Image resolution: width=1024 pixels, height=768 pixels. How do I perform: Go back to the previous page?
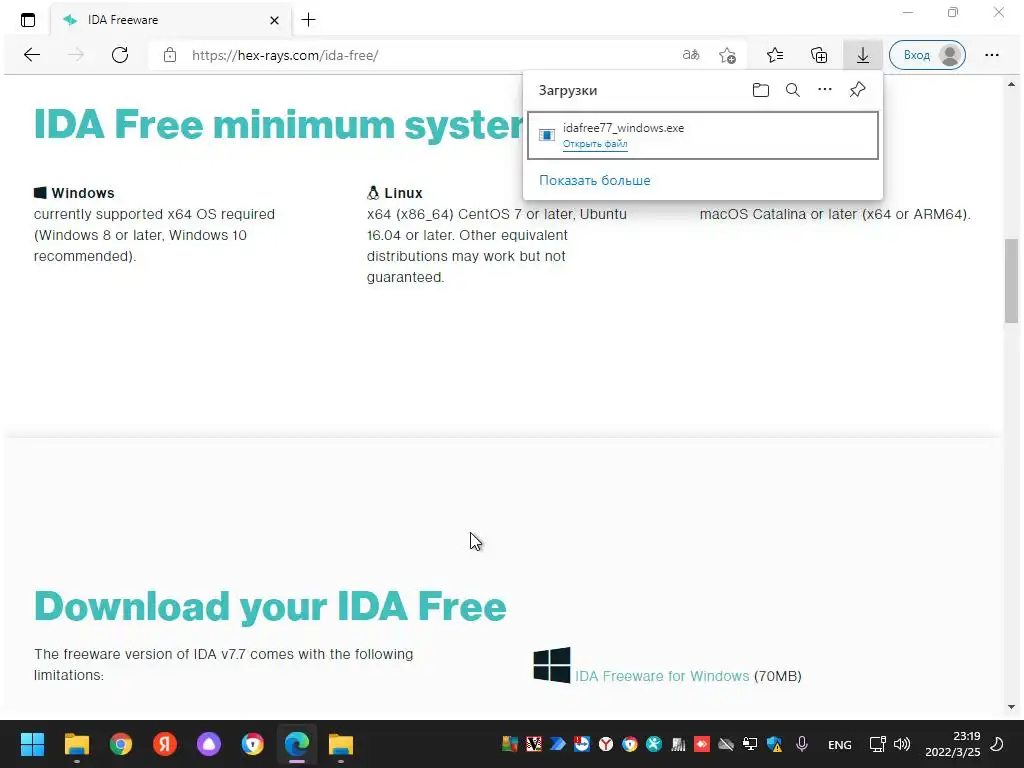coord(32,55)
